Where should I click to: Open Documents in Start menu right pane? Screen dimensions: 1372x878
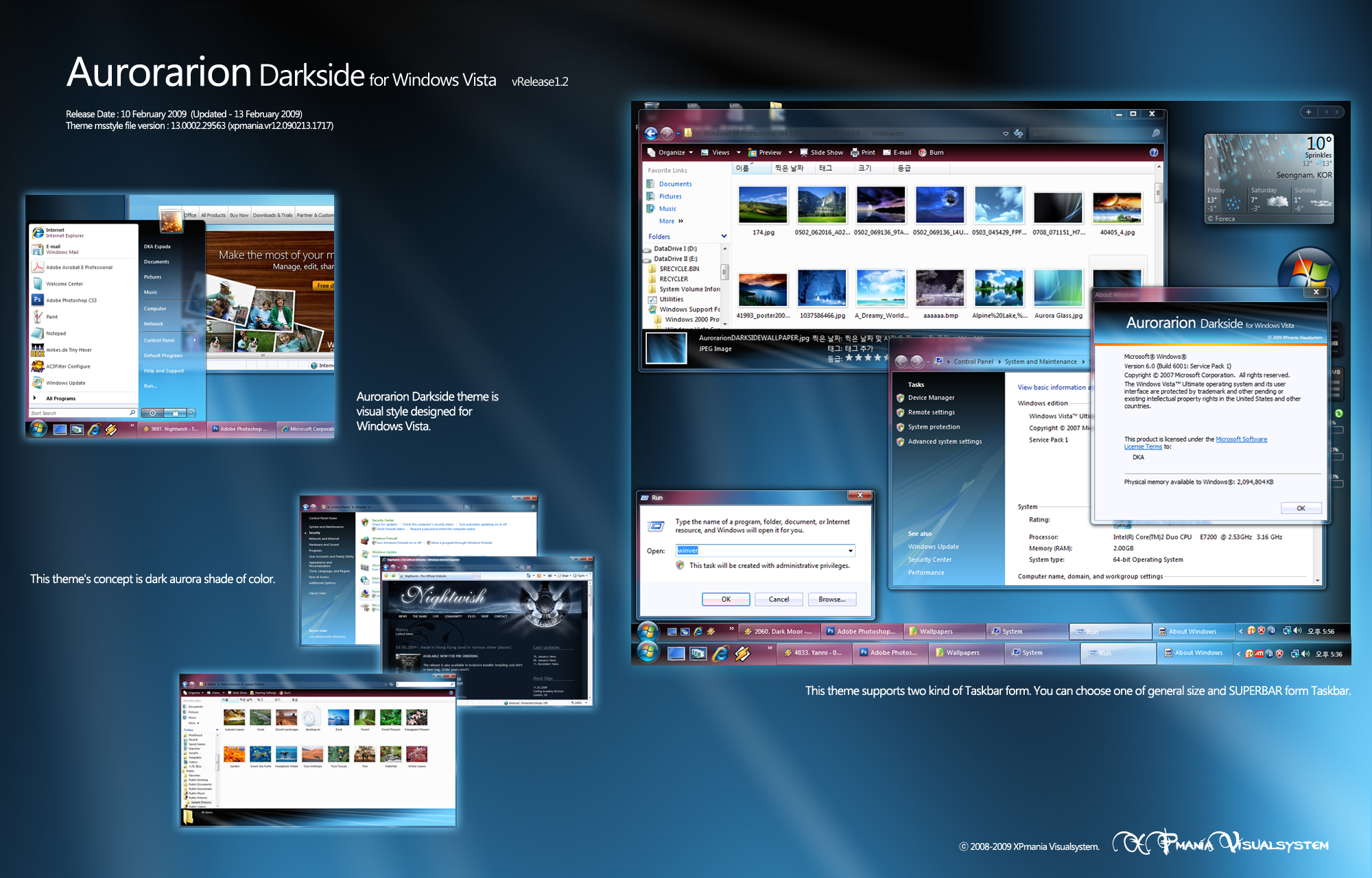coord(156,261)
